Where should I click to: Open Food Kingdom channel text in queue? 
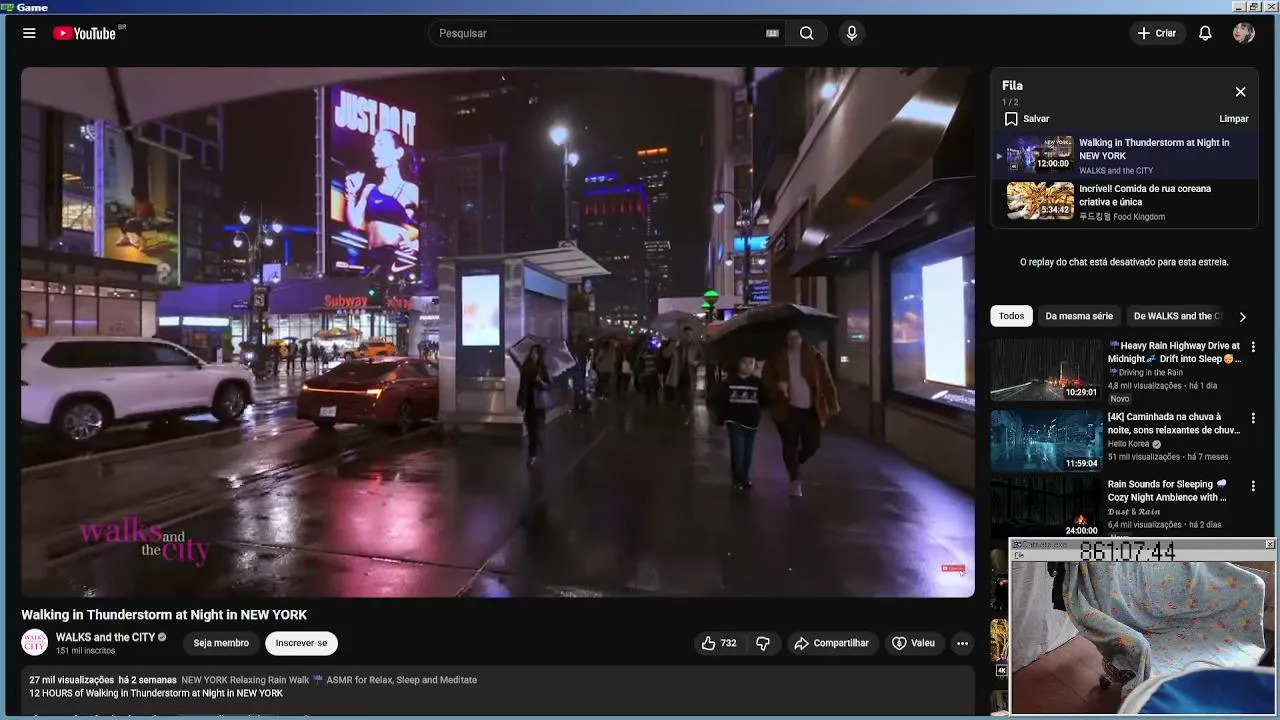click(x=1122, y=217)
